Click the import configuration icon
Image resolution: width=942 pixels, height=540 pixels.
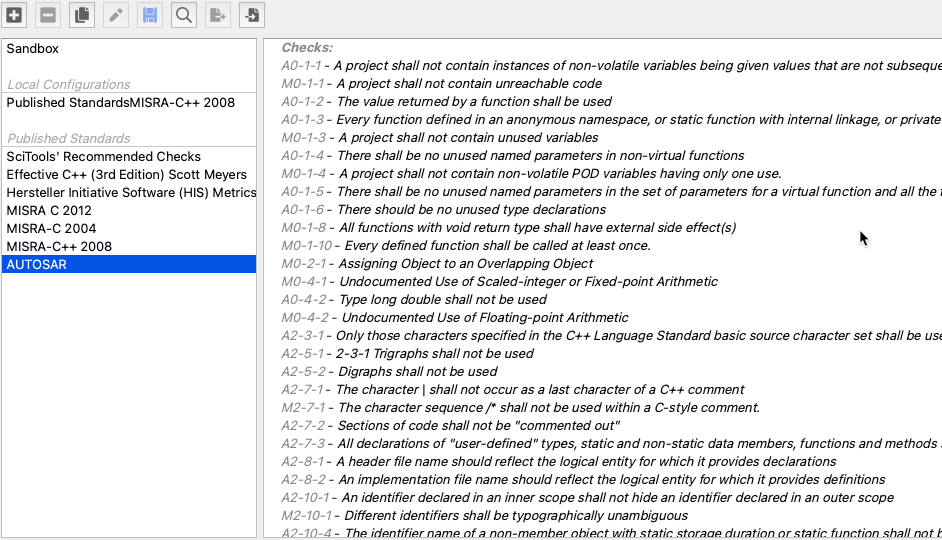click(x=252, y=15)
